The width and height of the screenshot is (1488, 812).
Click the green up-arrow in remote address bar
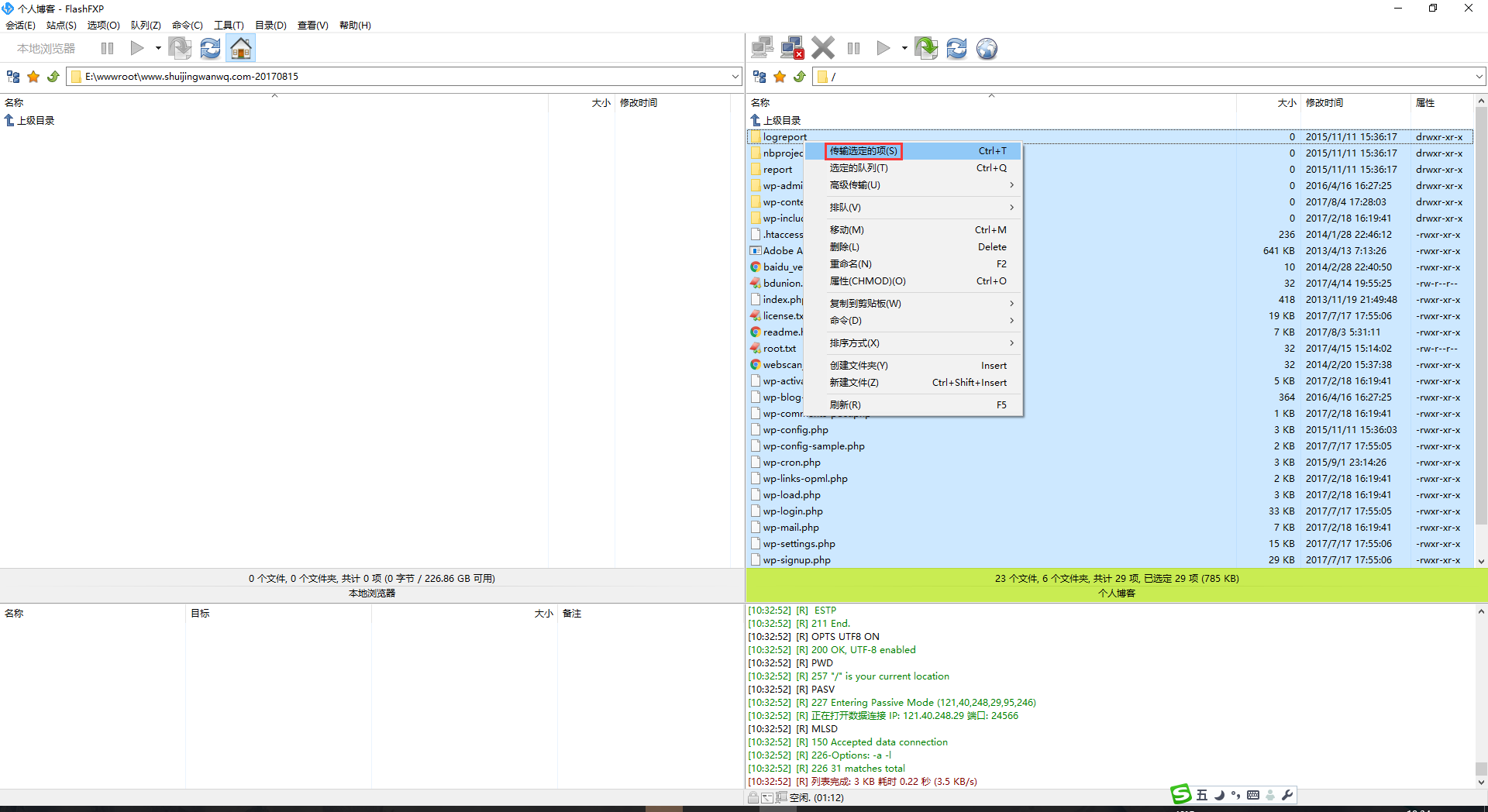pyautogui.click(x=800, y=76)
